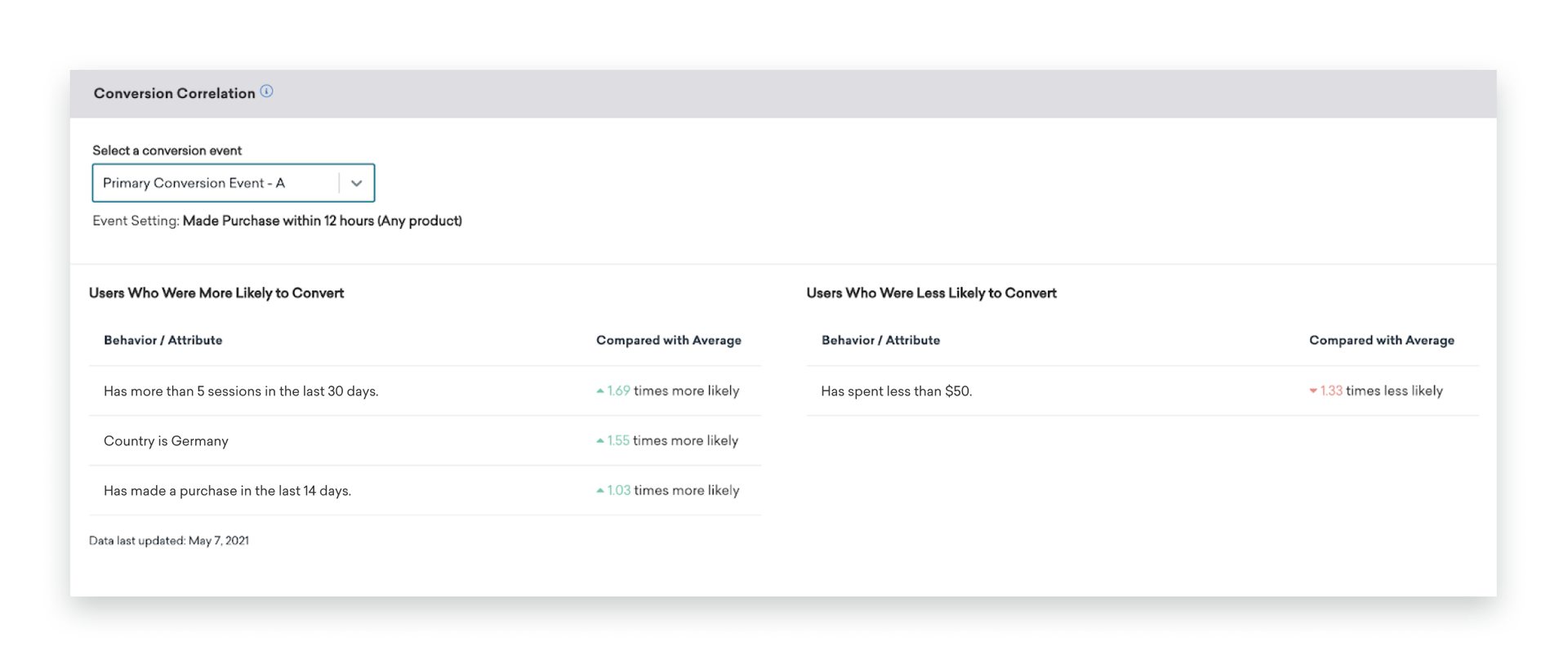
Task: Select the 'more than 5 sessions' behavior row
Action: [x=241, y=391]
